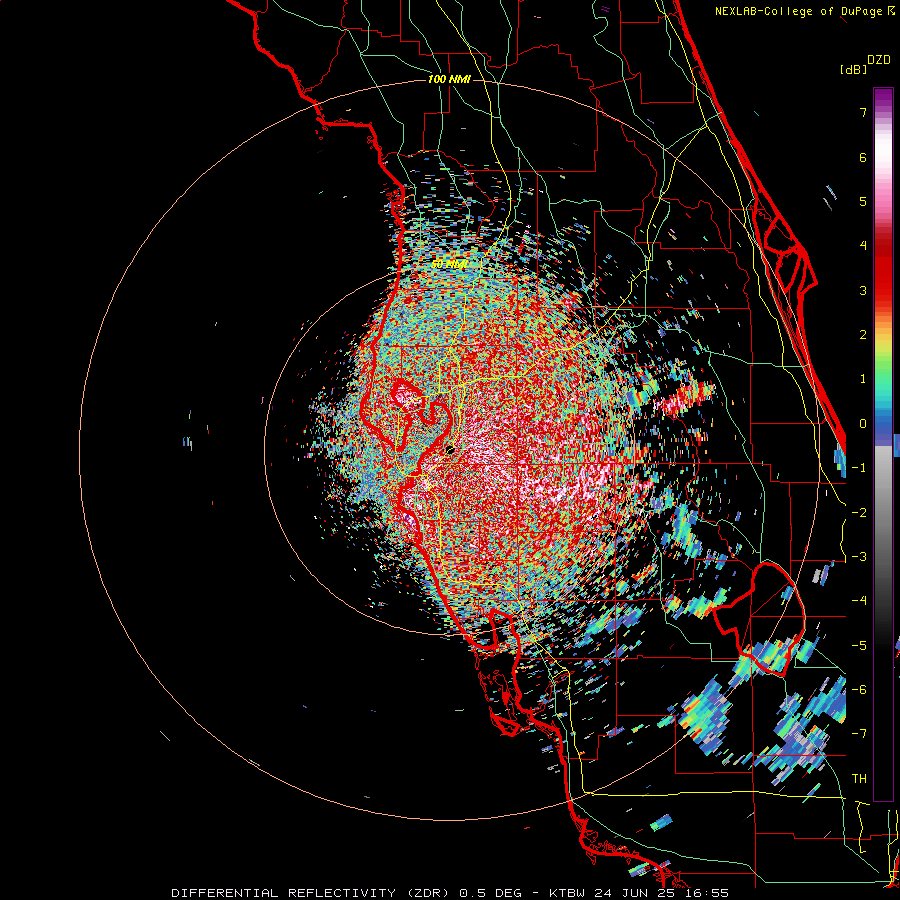Screen dimensions: 900x900
Task: Click the 100 NMI range ring label
Action: 449,79
